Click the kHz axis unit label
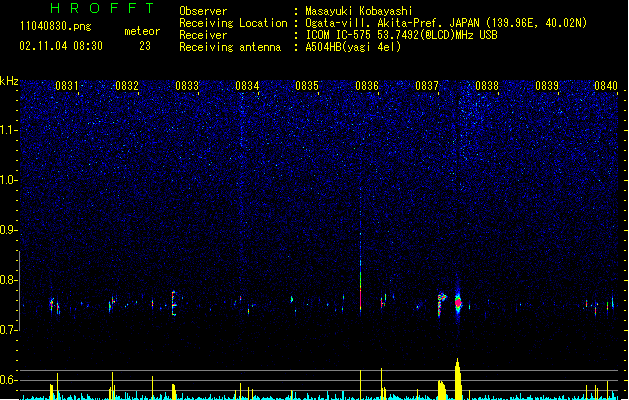Screen dimensions: 629x400 pyautogui.click(x=9, y=81)
